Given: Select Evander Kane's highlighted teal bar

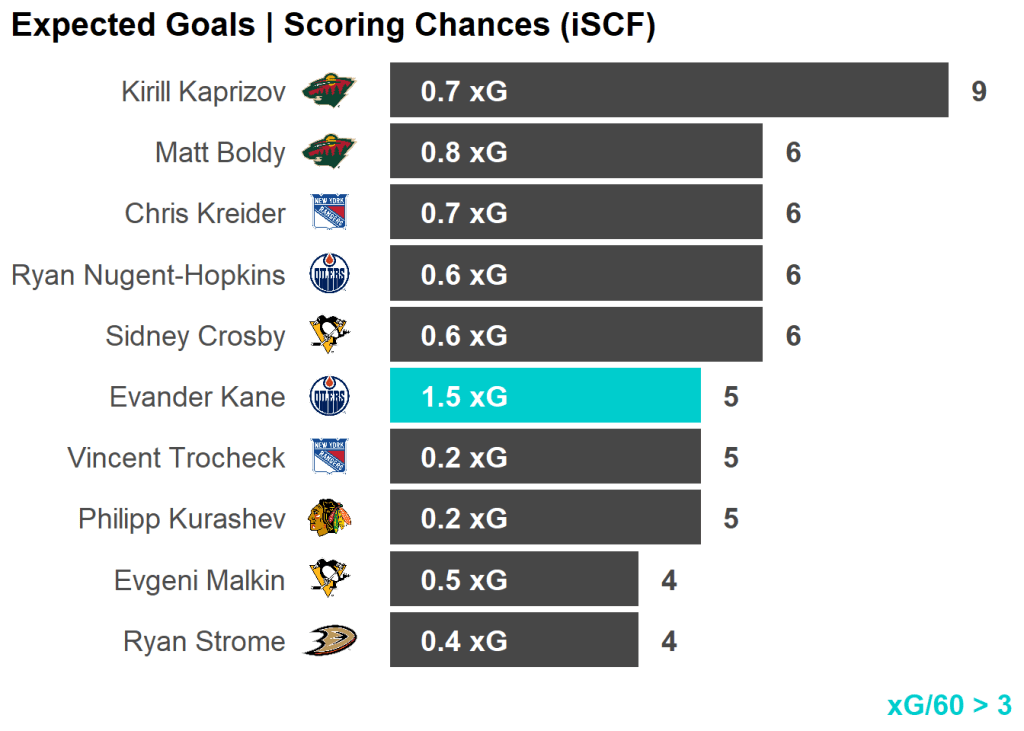Looking at the screenshot, I should pos(545,397).
